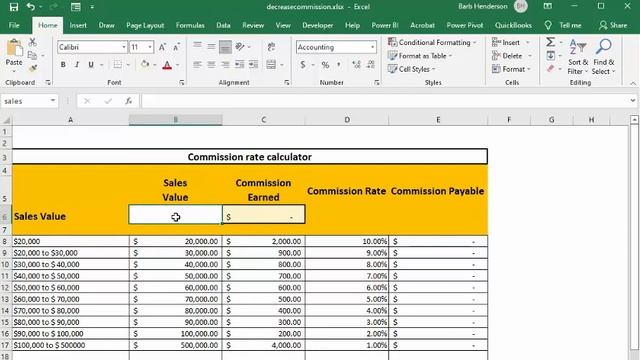Open the Name Box dropdown arrow
The height and width of the screenshot is (360, 640).
pos(53,101)
